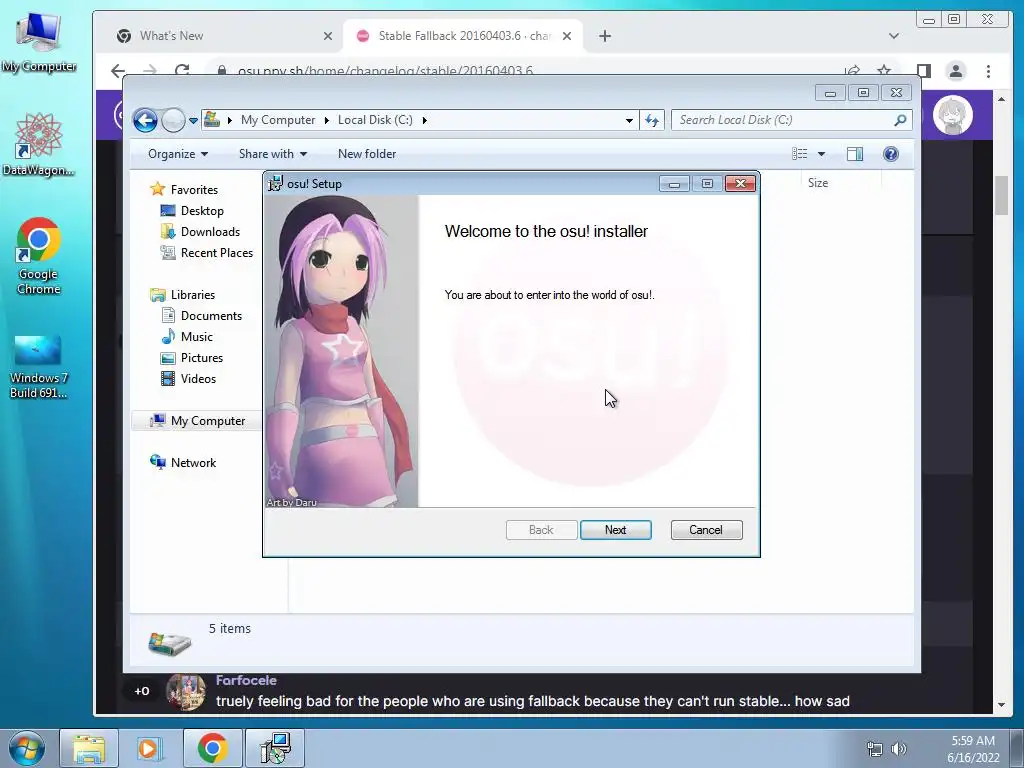Open Explorer help question-mark icon

pyautogui.click(x=891, y=154)
